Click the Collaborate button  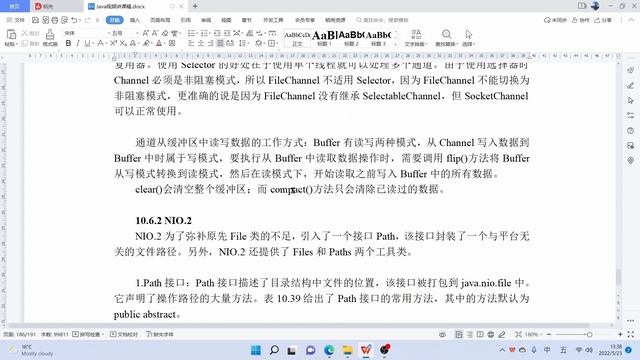(581, 20)
